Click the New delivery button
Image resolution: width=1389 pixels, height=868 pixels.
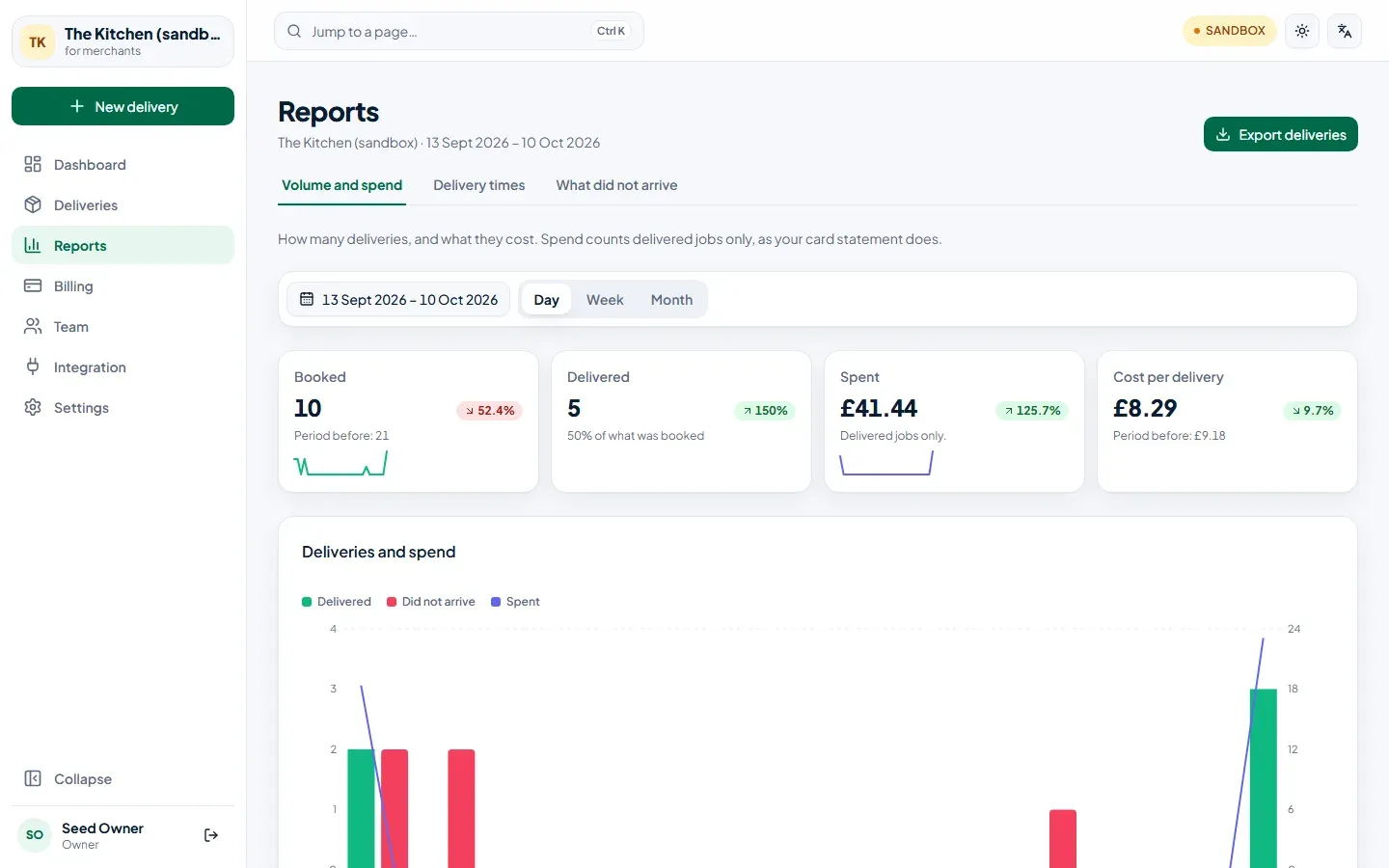tap(123, 106)
